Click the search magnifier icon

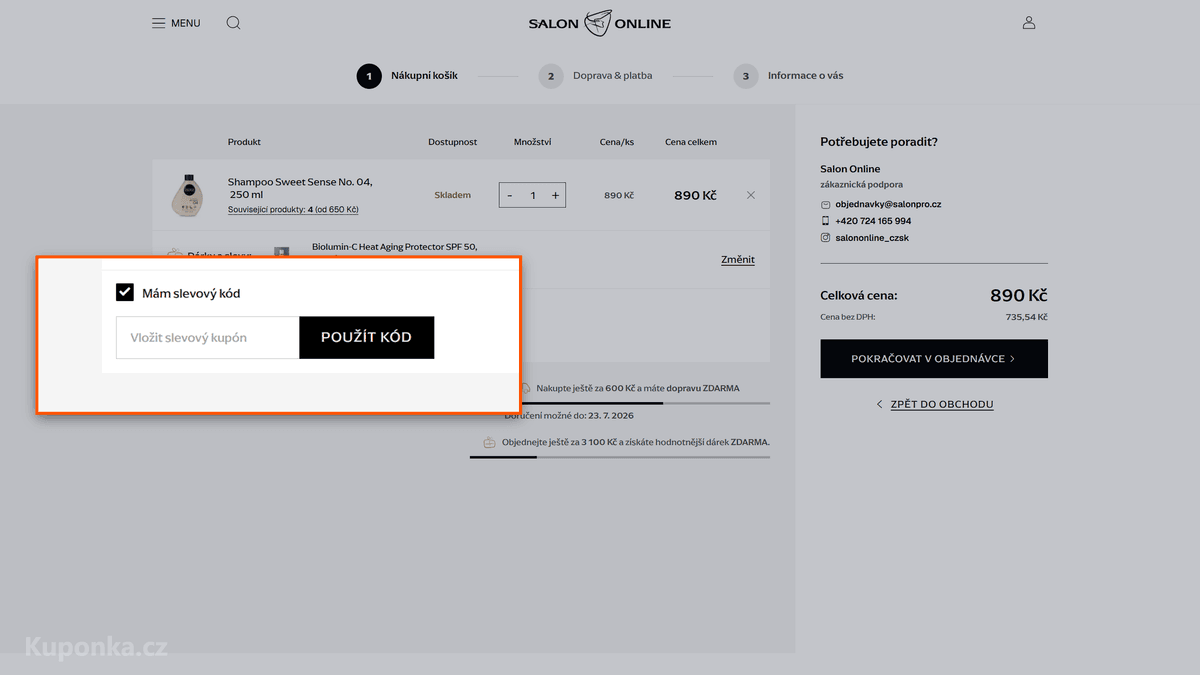pos(233,23)
